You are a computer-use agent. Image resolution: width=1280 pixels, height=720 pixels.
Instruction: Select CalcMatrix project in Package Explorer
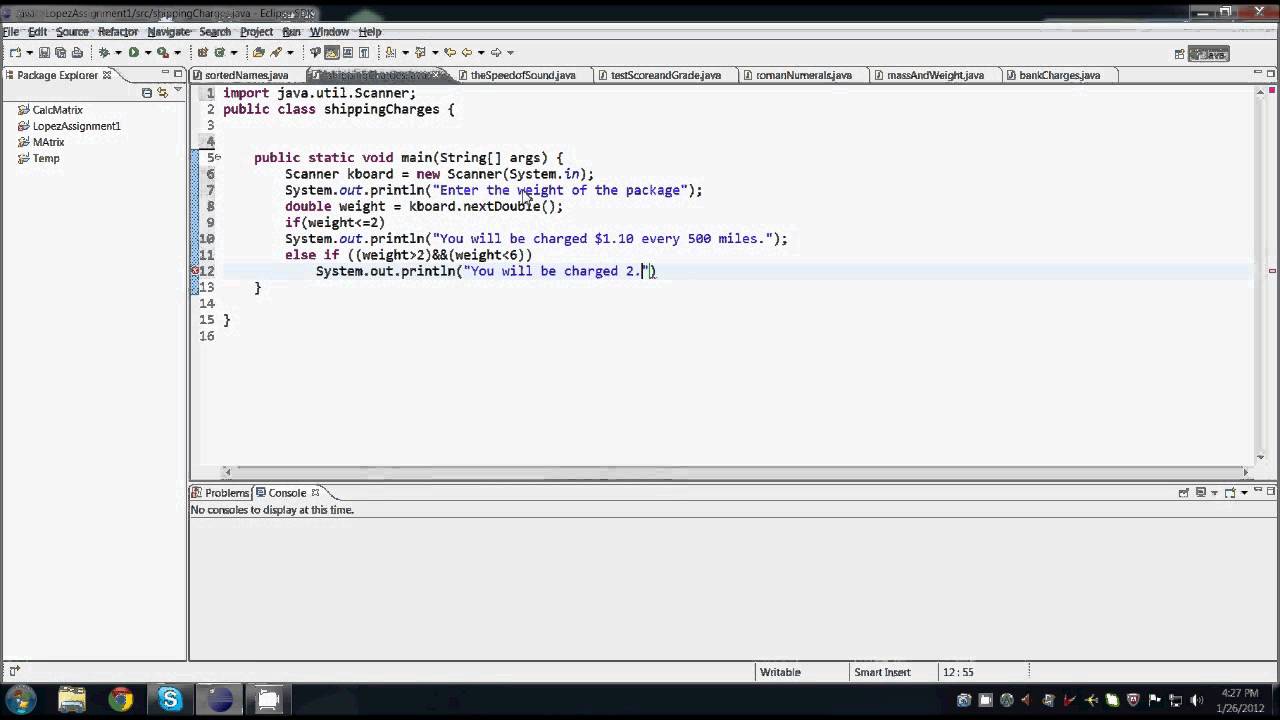tap(57, 110)
